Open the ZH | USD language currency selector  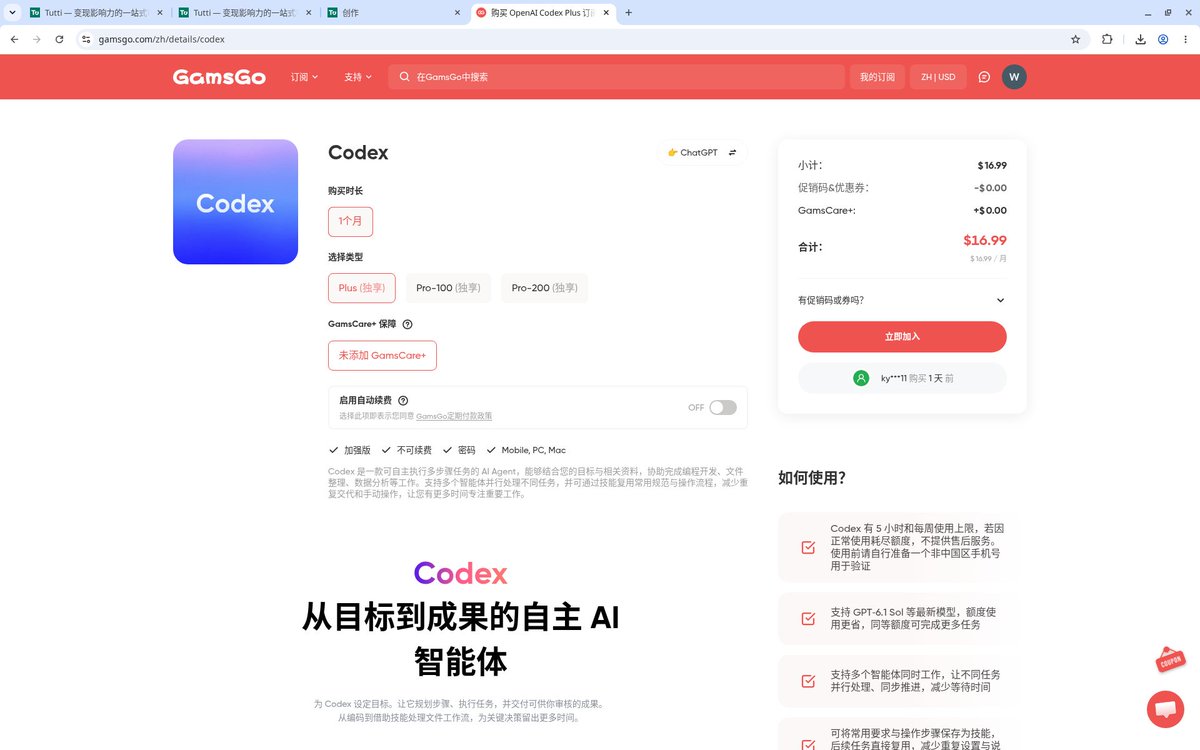pos(938,77)
